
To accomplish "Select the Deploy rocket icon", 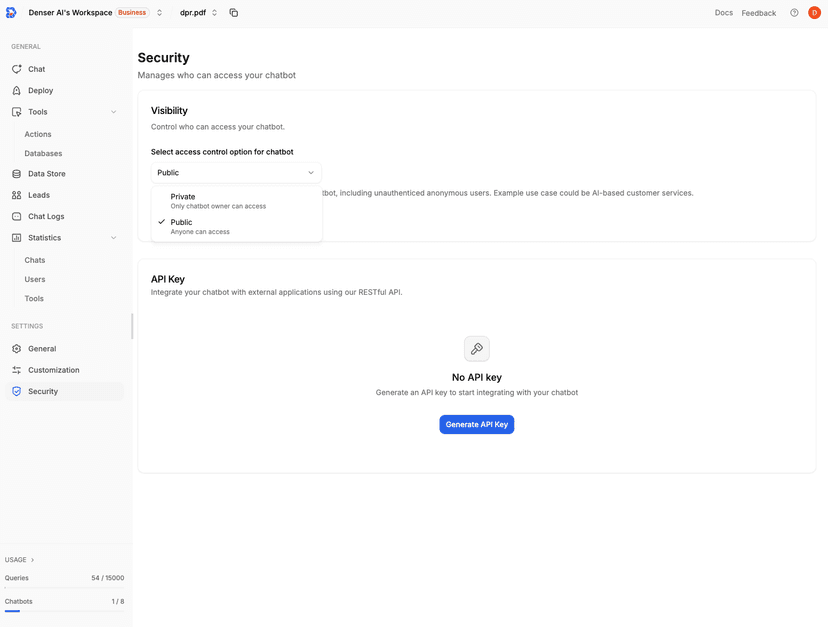I will pyautogui.click(x=16, y=90).
